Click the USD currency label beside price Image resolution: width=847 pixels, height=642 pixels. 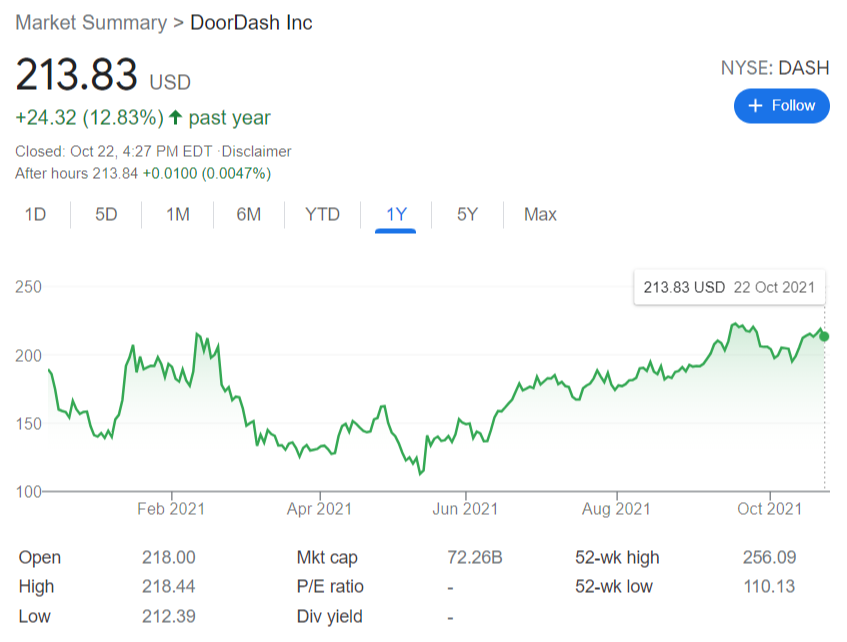click(170, 83)
